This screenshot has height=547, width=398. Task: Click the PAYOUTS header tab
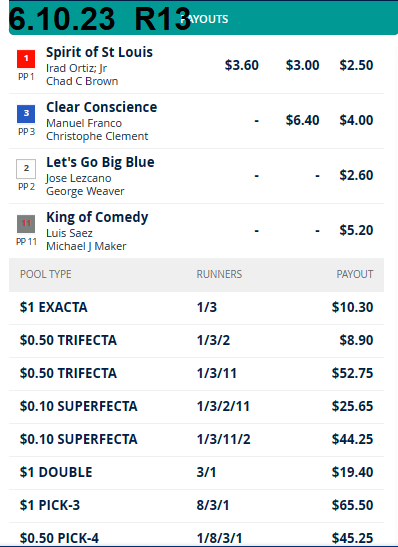coord(204,19)
